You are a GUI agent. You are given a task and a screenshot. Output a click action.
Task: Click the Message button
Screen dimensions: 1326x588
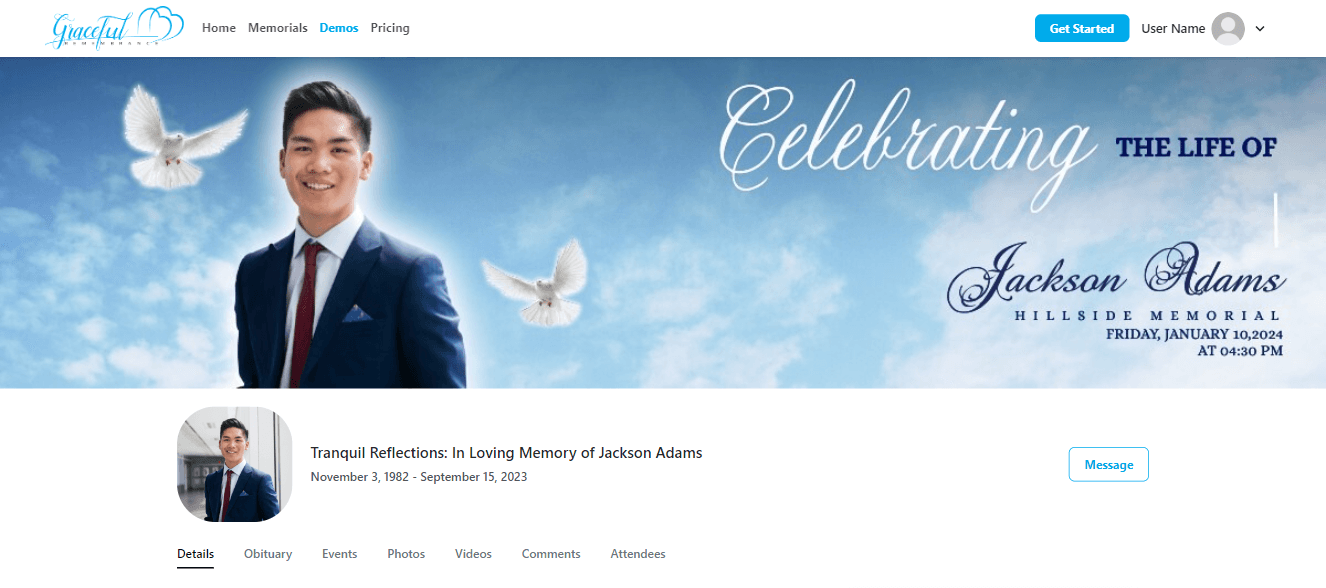[x=1109, y=465]
